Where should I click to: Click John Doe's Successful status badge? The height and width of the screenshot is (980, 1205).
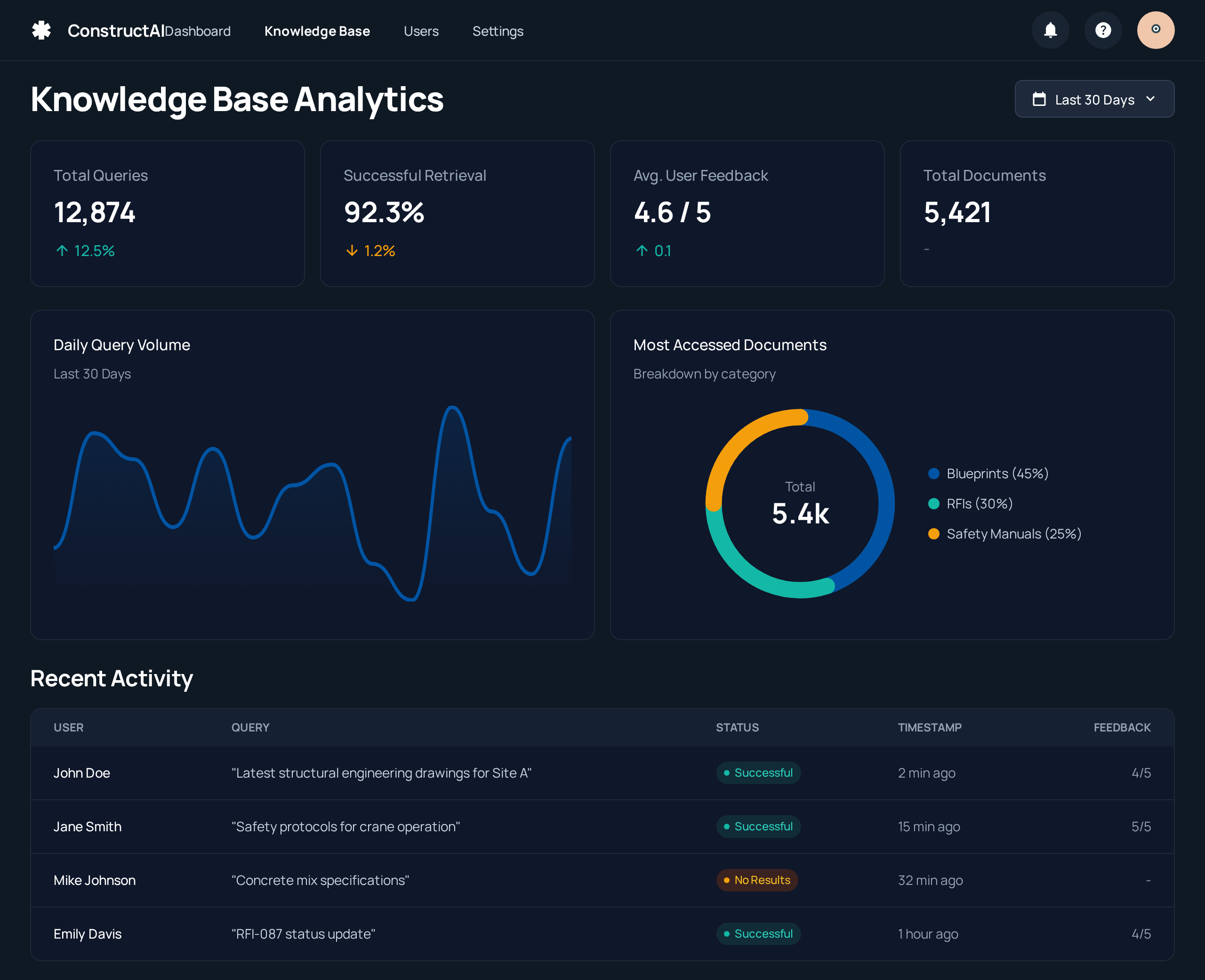(758, 773)
